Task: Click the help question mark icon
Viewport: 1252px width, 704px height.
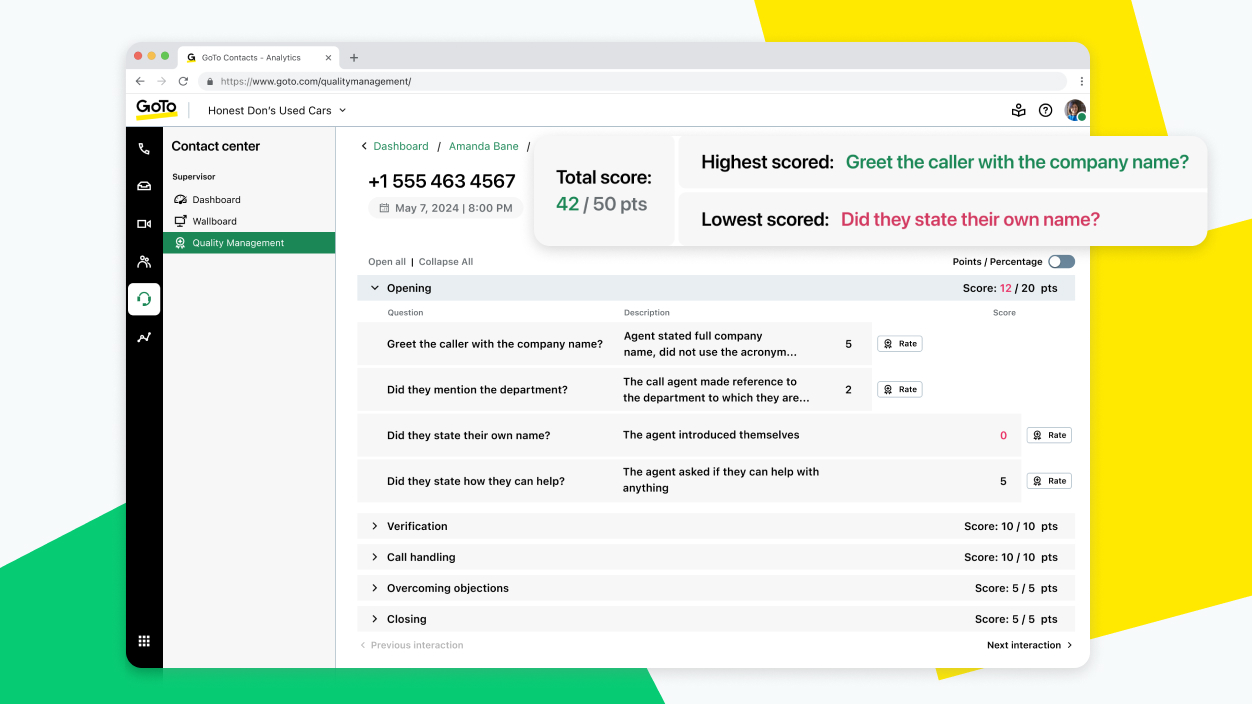Action: coord(1045,111)
